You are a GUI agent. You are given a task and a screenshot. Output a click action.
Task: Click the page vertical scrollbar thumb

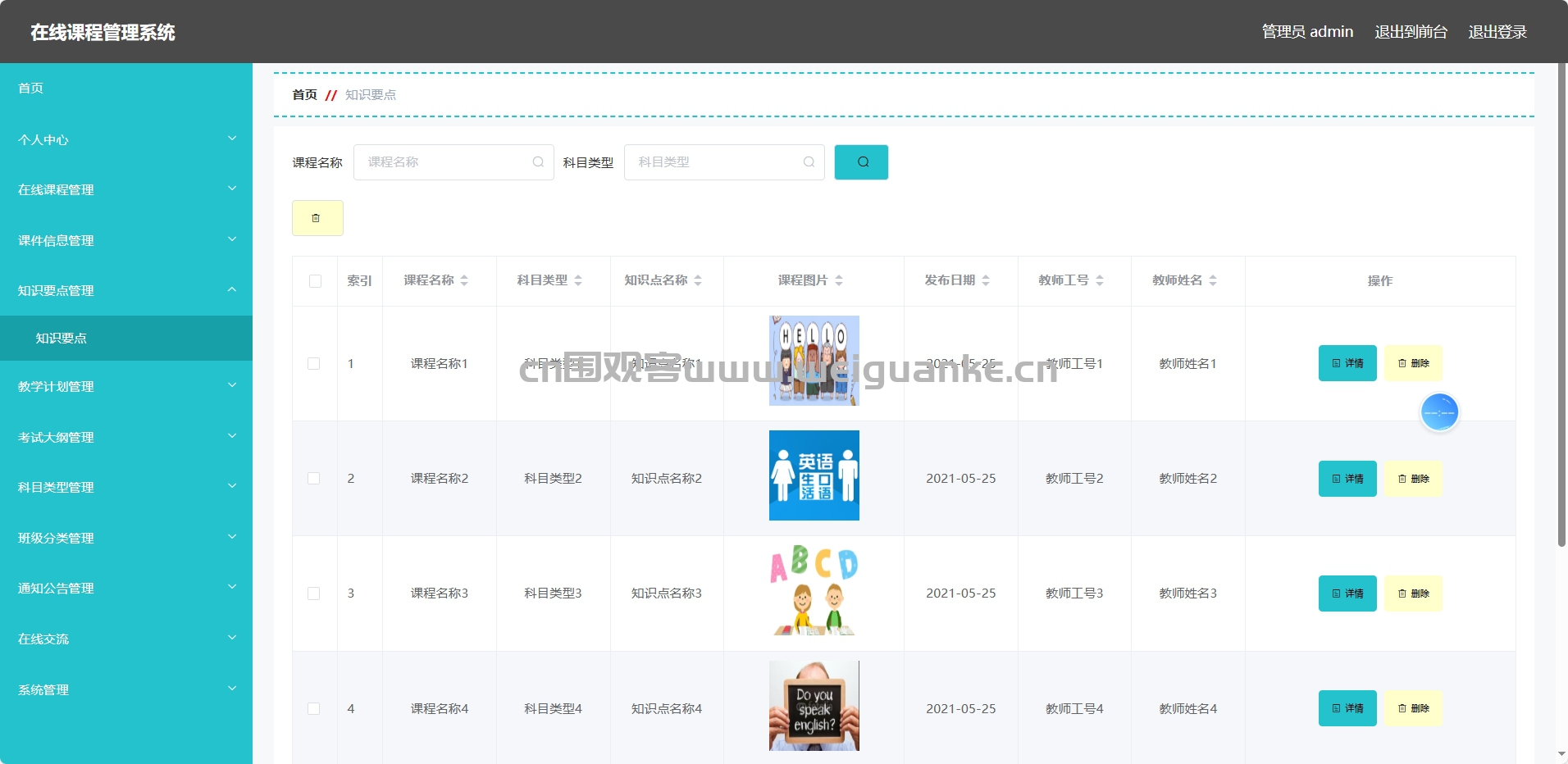1561,305
